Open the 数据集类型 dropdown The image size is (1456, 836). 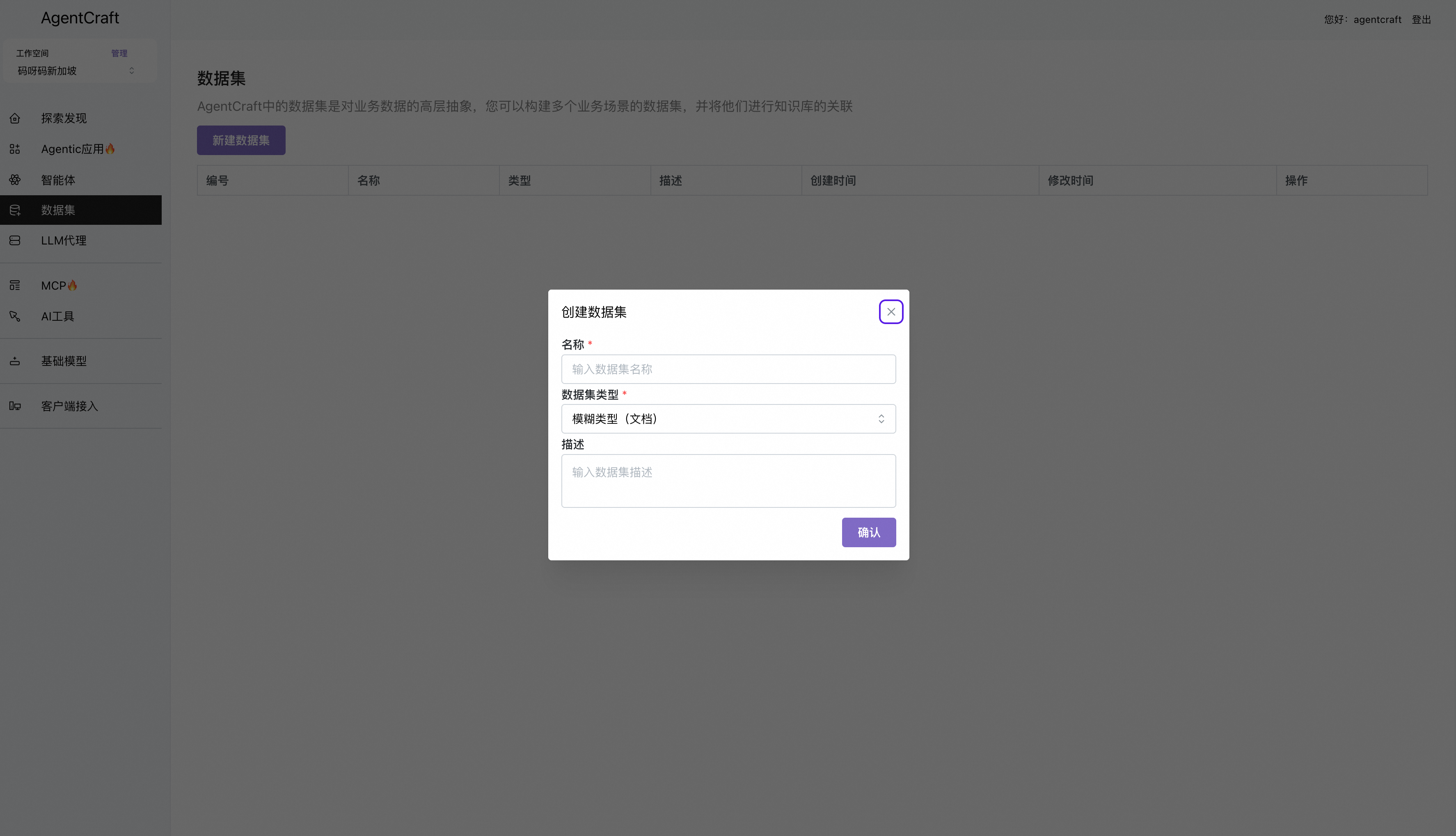click(x=728, y=419)
